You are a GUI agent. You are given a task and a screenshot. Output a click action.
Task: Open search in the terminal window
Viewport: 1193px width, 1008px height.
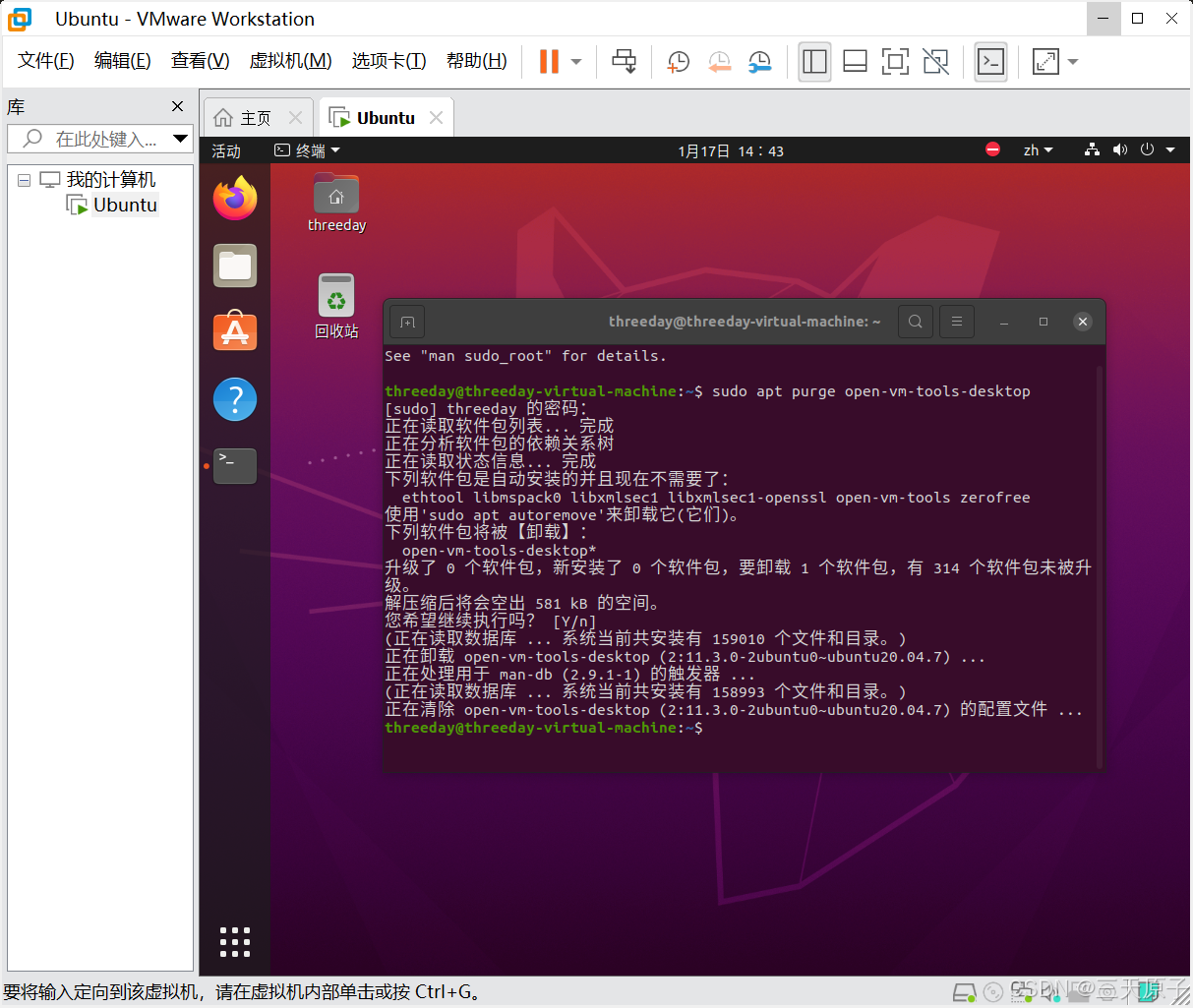(x=915, y=321)
